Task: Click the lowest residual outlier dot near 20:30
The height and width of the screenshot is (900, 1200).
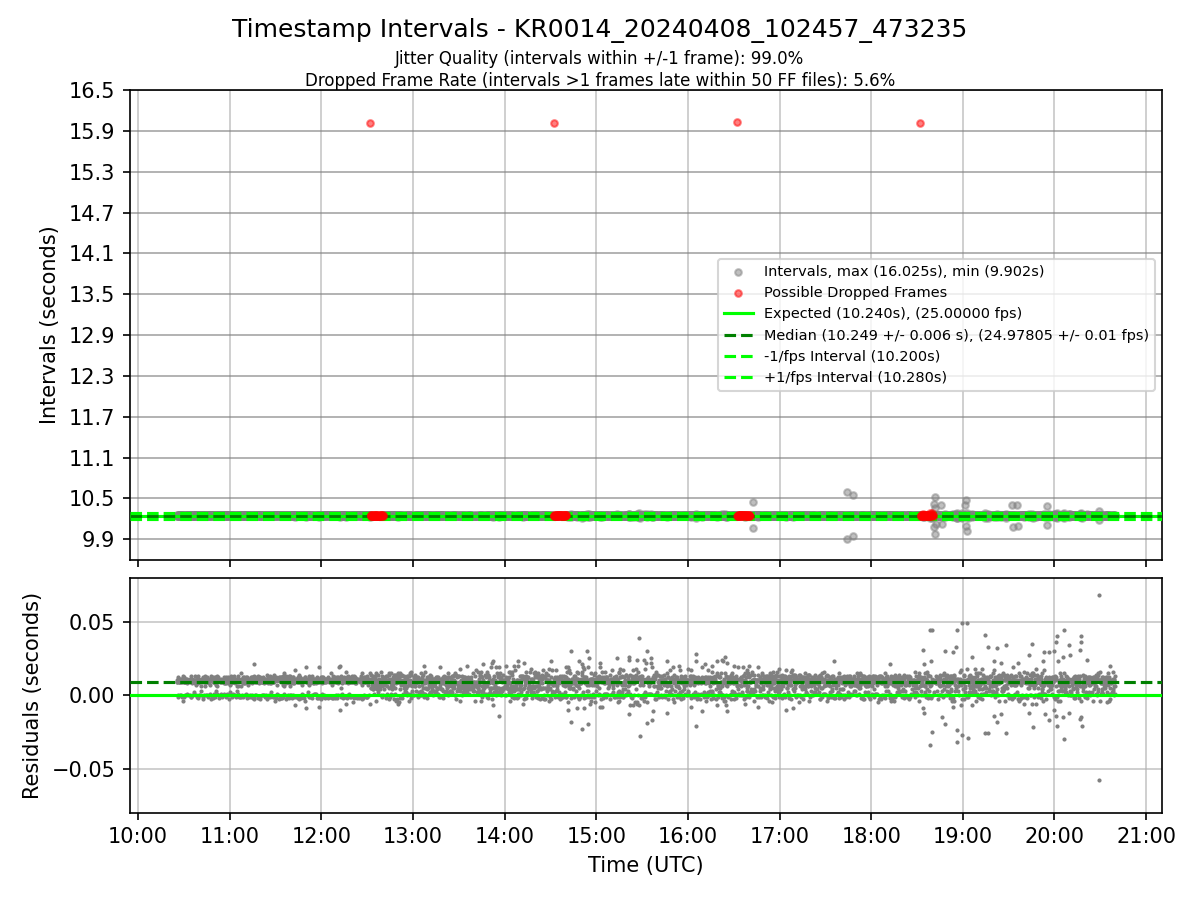Action: (1099, 781)
